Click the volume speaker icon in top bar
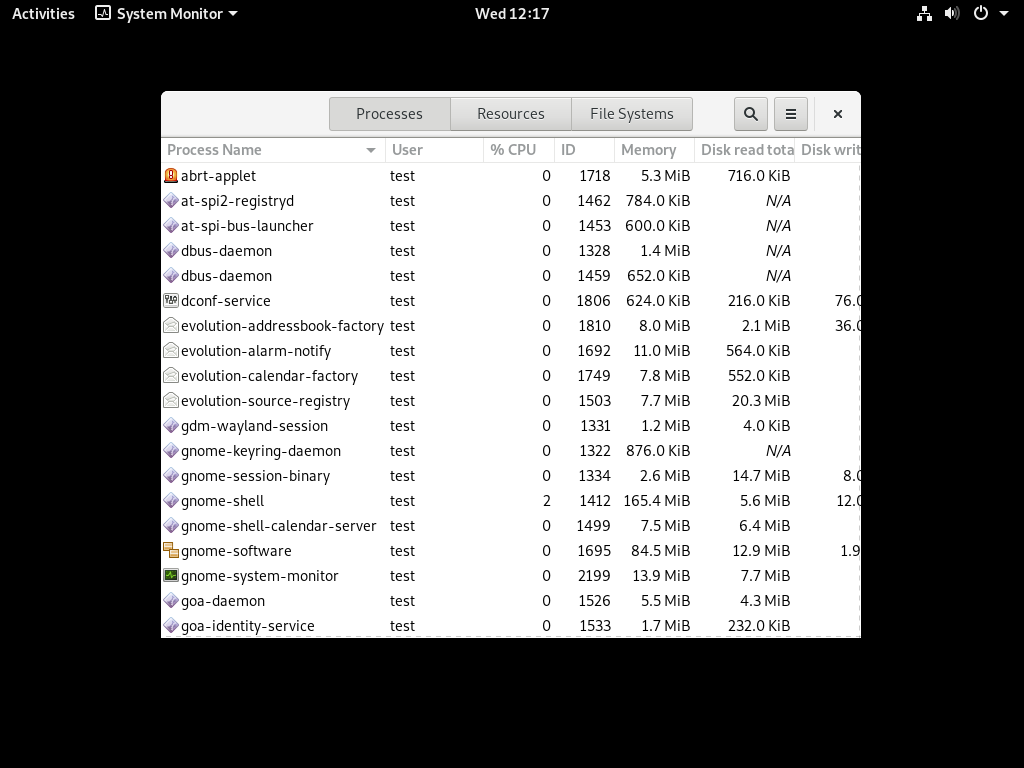 pos(952,14)
